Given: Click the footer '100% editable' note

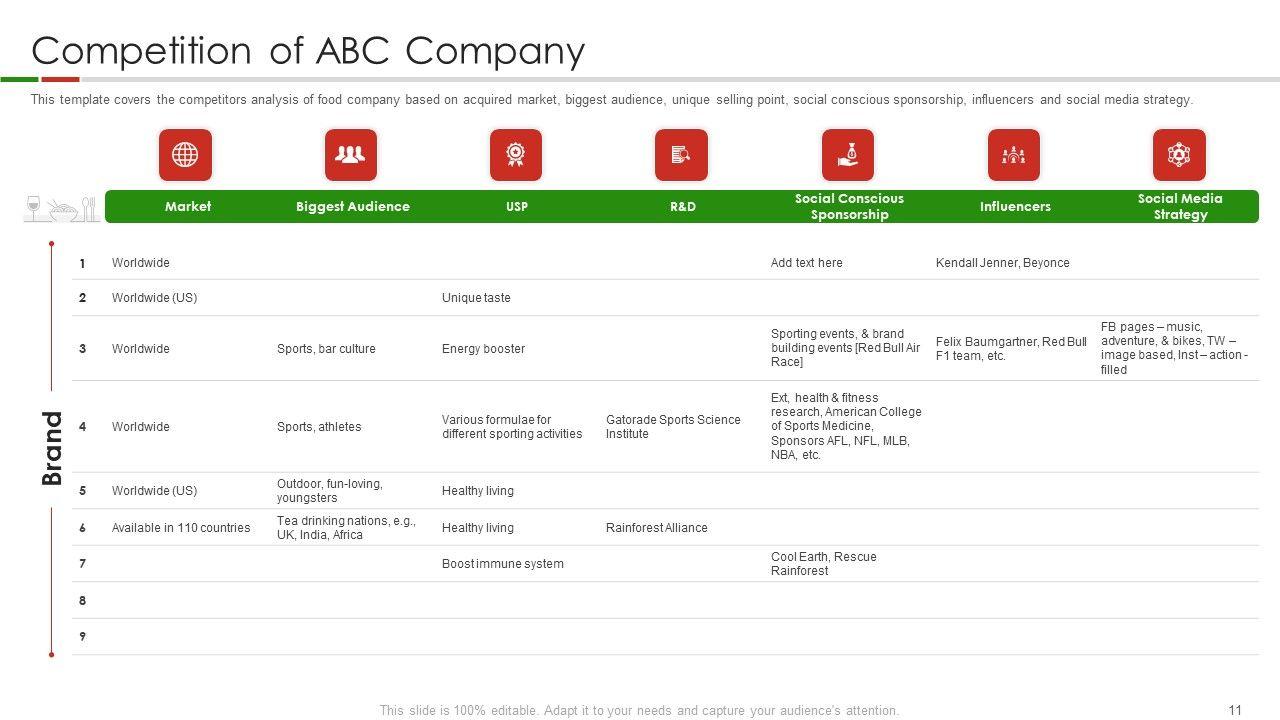Looking at the screenshot, I should tap(639, 711).
